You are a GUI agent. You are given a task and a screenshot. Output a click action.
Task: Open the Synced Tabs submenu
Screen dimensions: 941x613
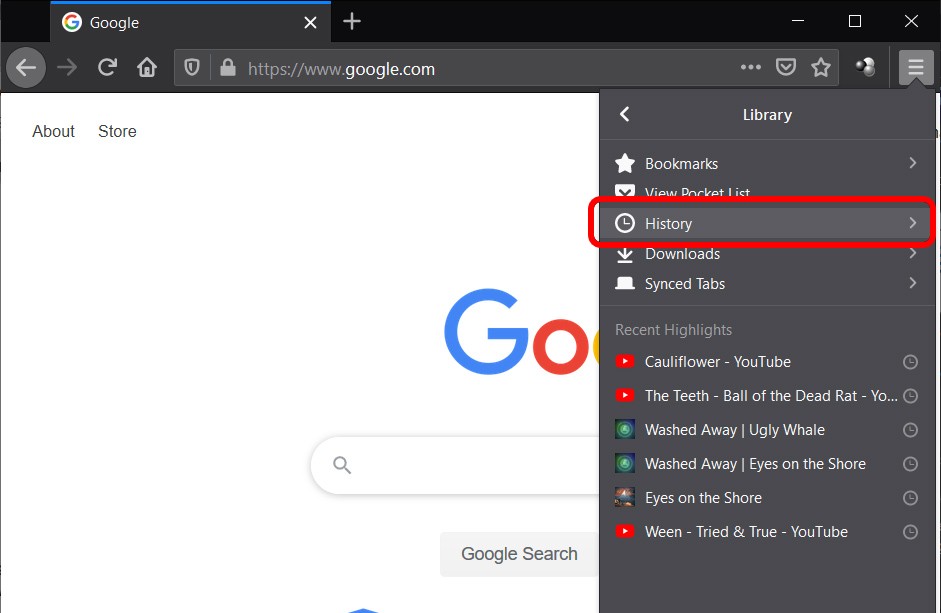click(767, 283)
